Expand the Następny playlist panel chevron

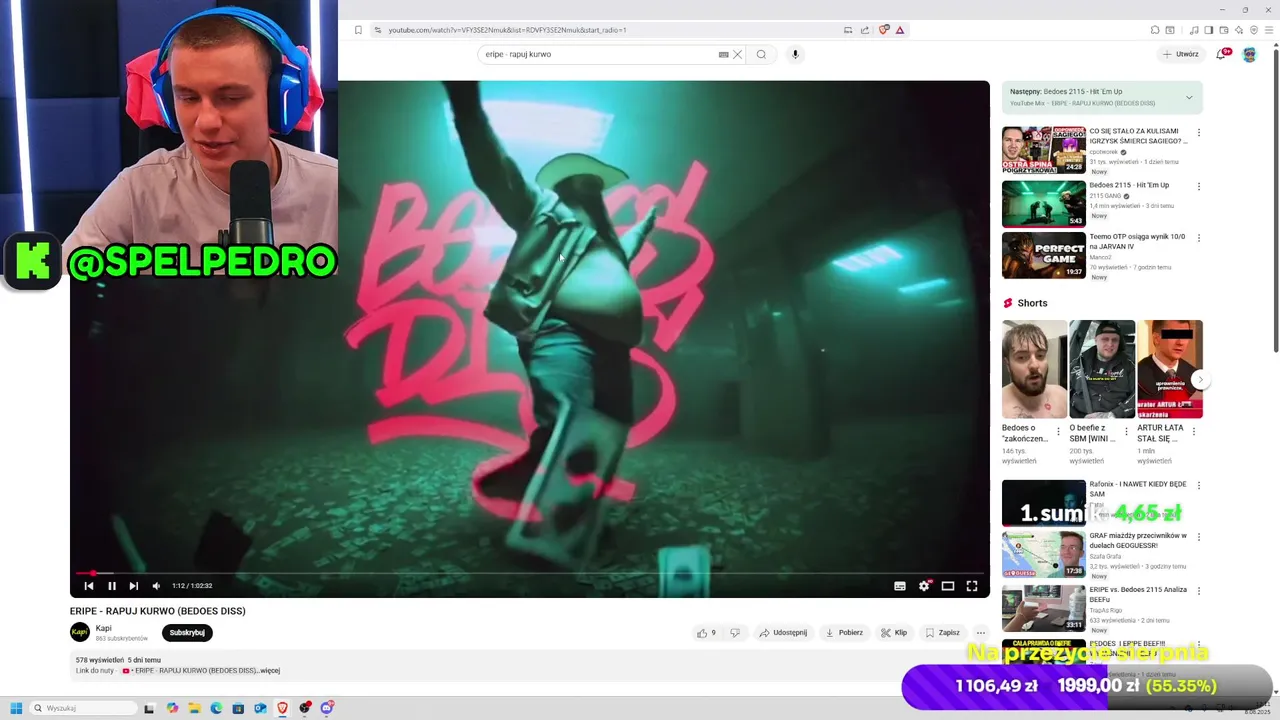coord(1189,97)
